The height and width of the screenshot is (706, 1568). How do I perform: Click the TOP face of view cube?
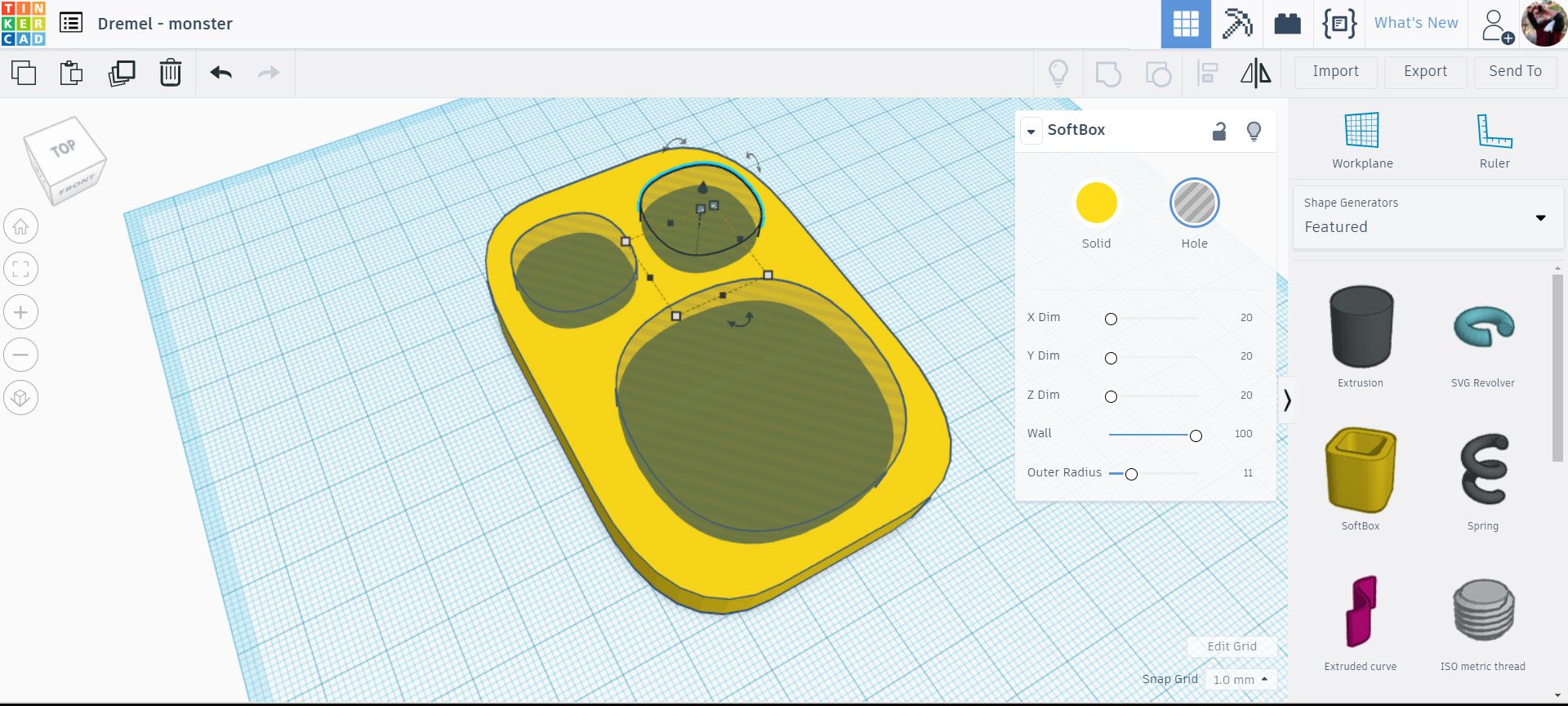pyautogui.click(x=64, y=149)
